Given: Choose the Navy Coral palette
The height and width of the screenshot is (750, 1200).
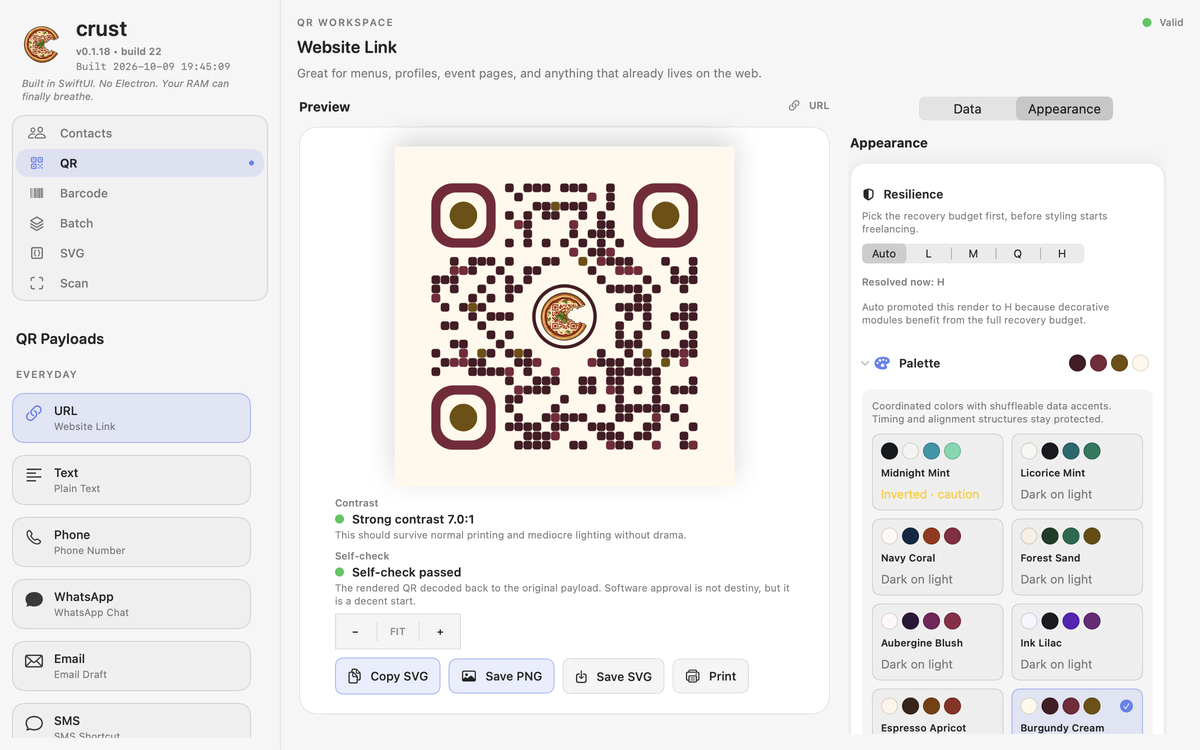Looking at the screenshot, I should (x=937, y=557).
